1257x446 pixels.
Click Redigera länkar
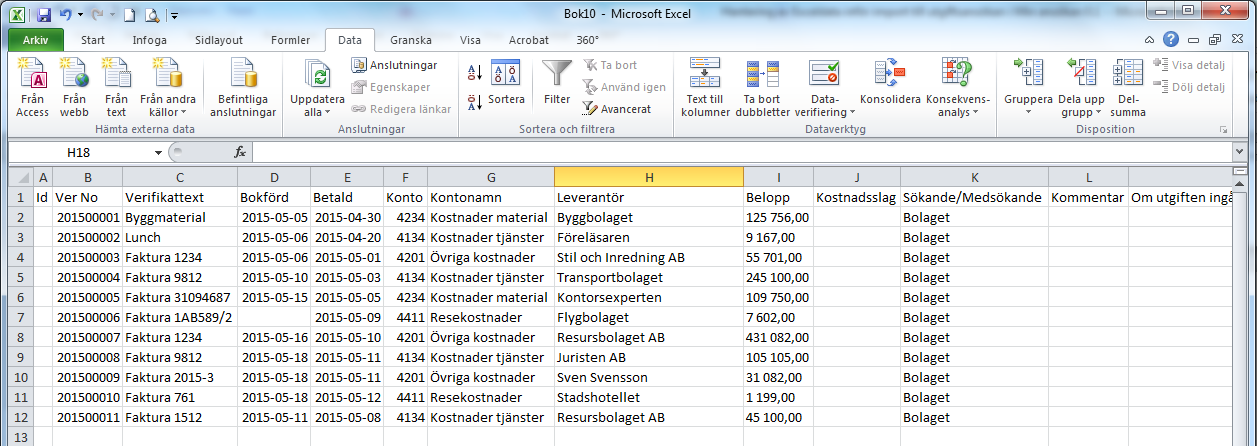(x=401, y=108)
